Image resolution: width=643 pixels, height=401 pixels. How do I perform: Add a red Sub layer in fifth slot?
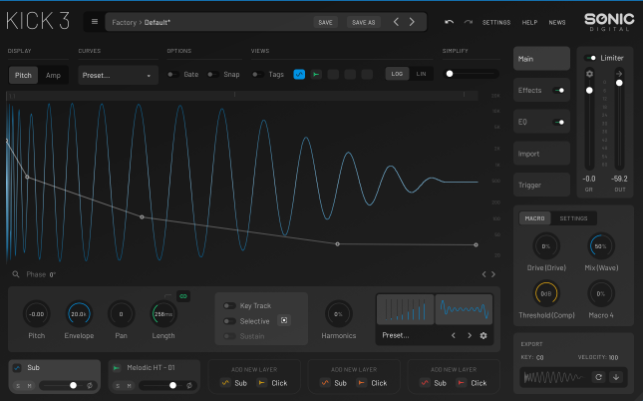coord(433,383)
